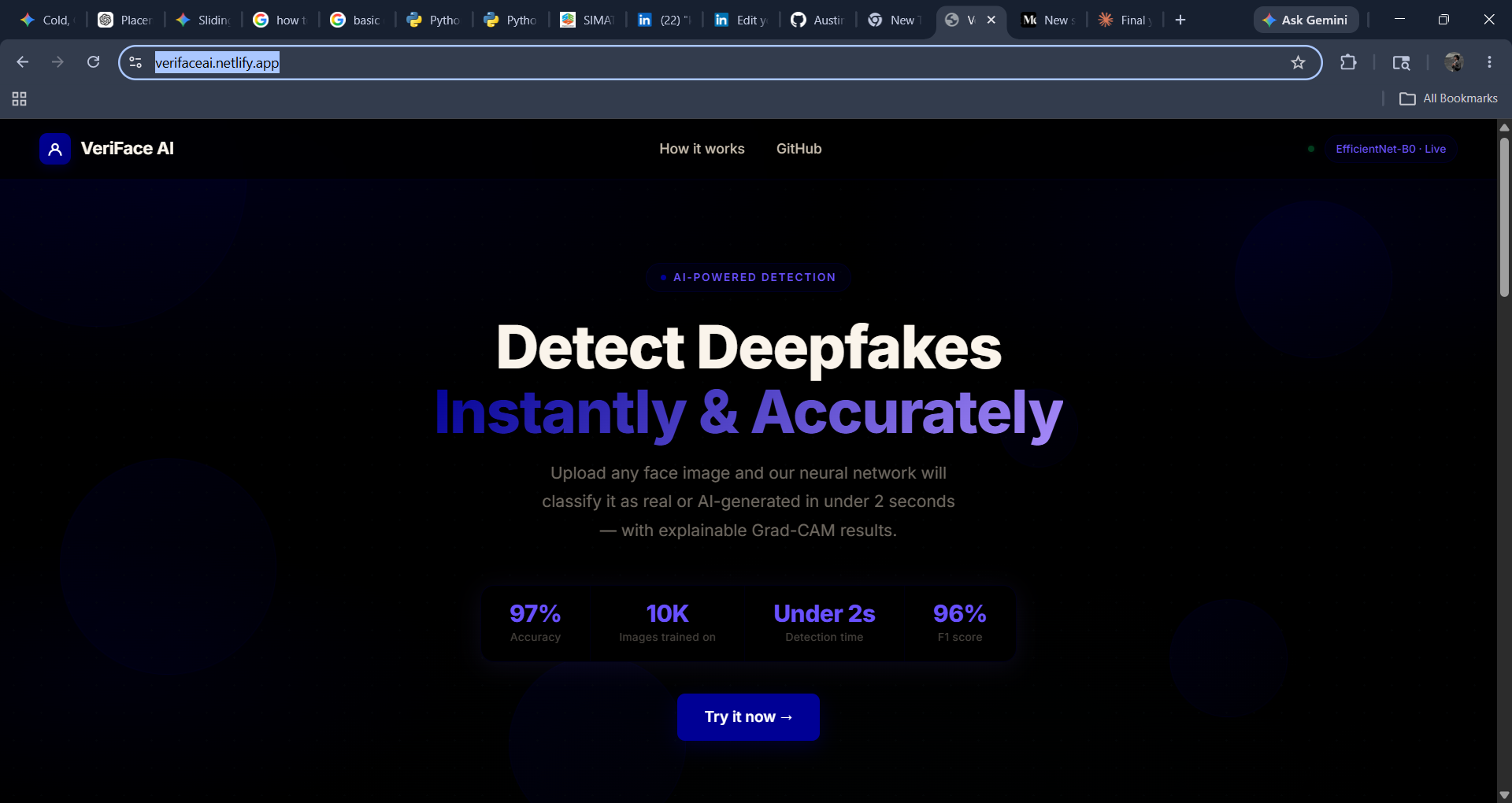Image resolution: width=1512 pixels, height=803 pixels.
Task: Switch to the GitHub Austin tab
Action: (x=818, y=20)
